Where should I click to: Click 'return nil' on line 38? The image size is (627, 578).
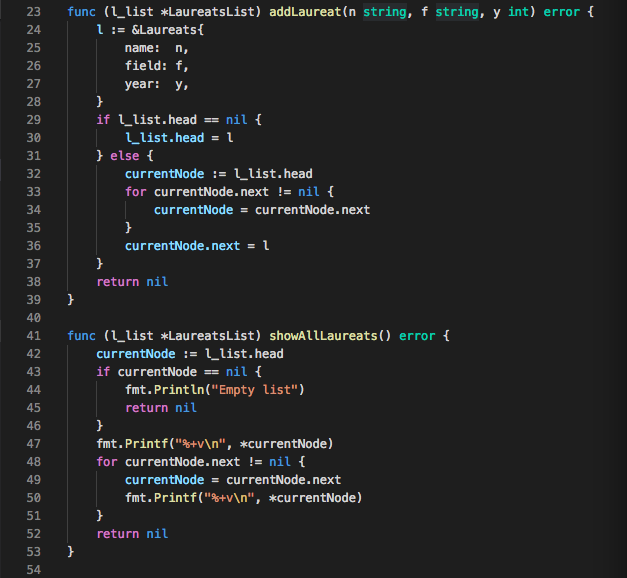point(132,282)
